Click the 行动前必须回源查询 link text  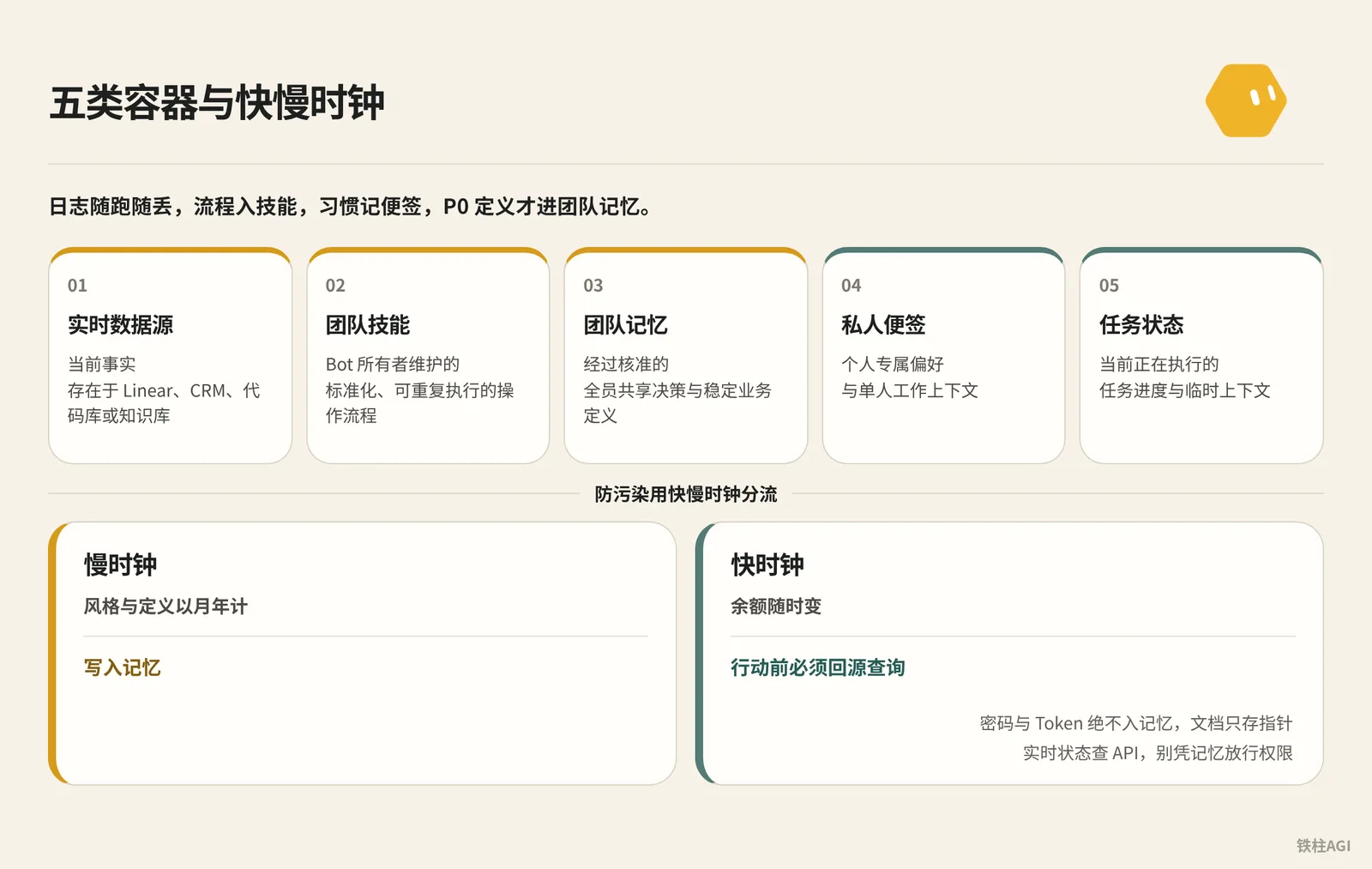[x=817, y=667]
